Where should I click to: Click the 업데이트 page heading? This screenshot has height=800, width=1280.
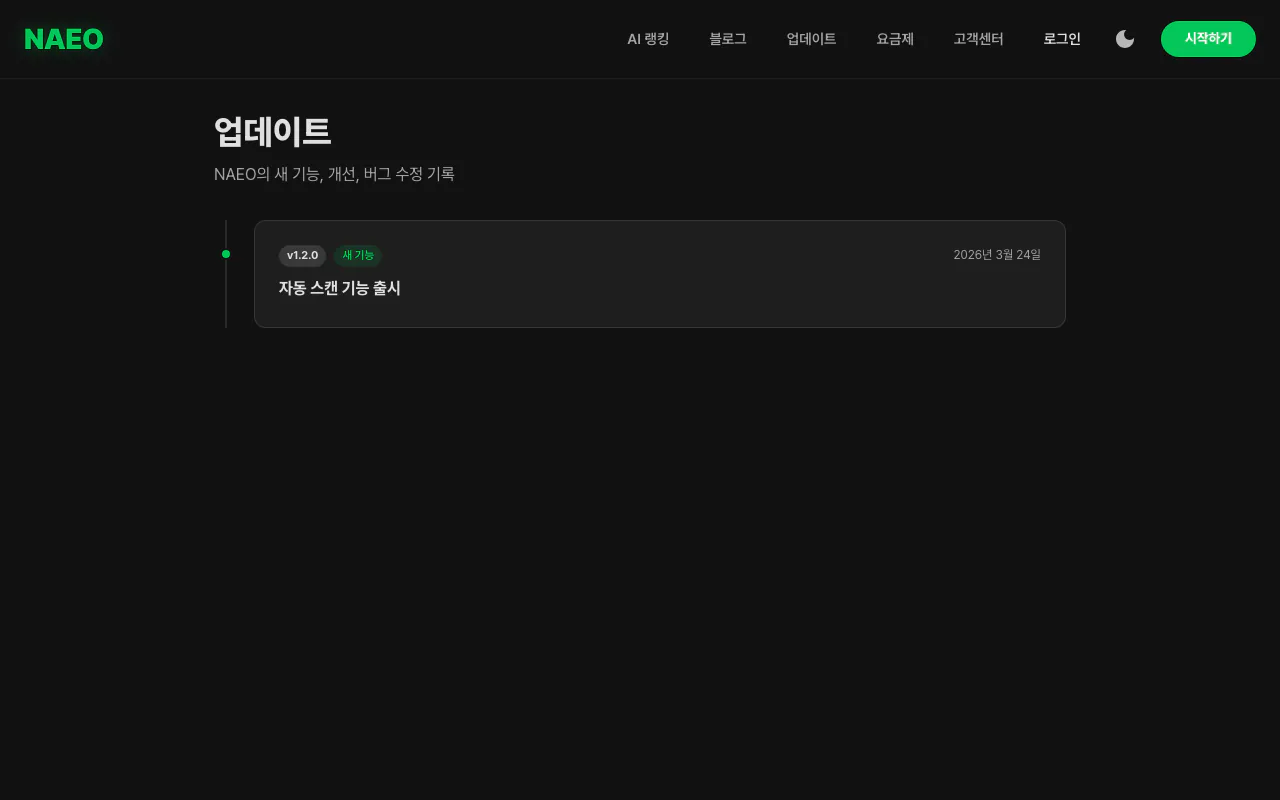click(272, 132)
